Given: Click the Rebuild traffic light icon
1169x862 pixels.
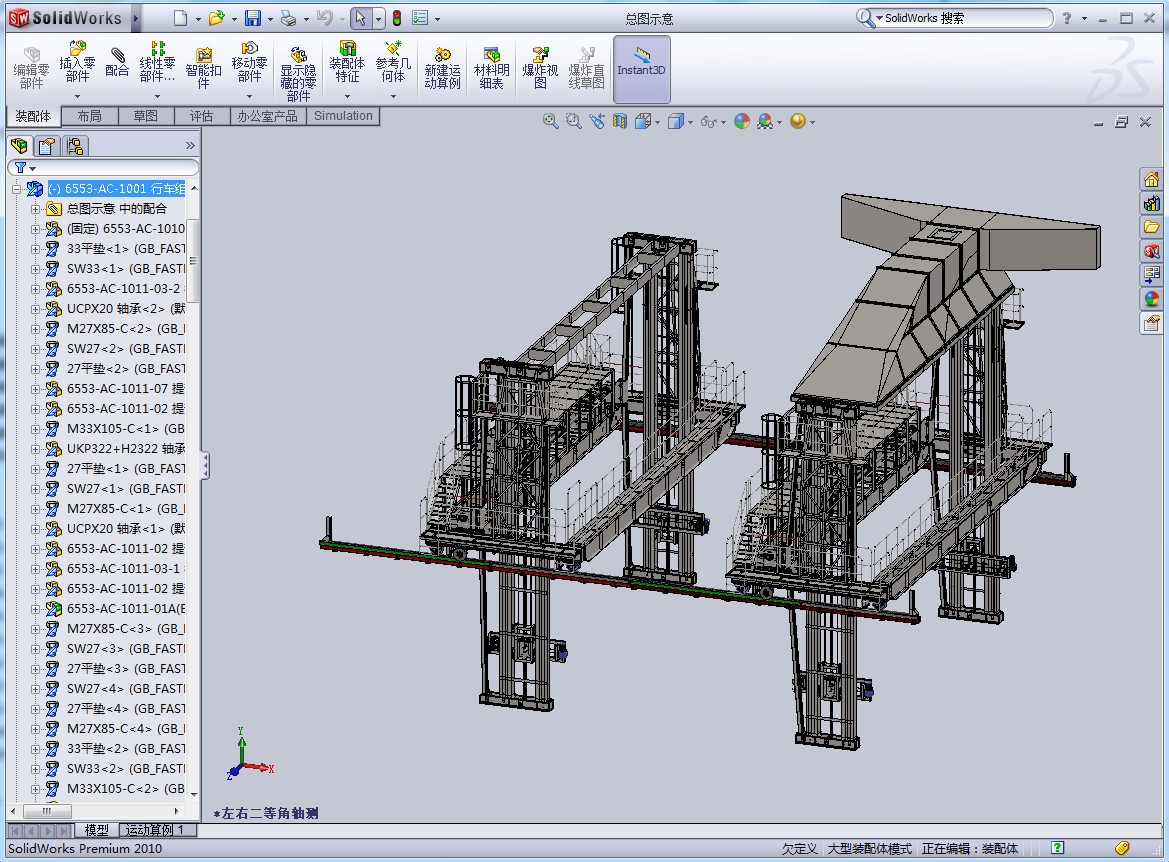Looking at the screenshot, I should pyautogui.click(x=396, y=18).
